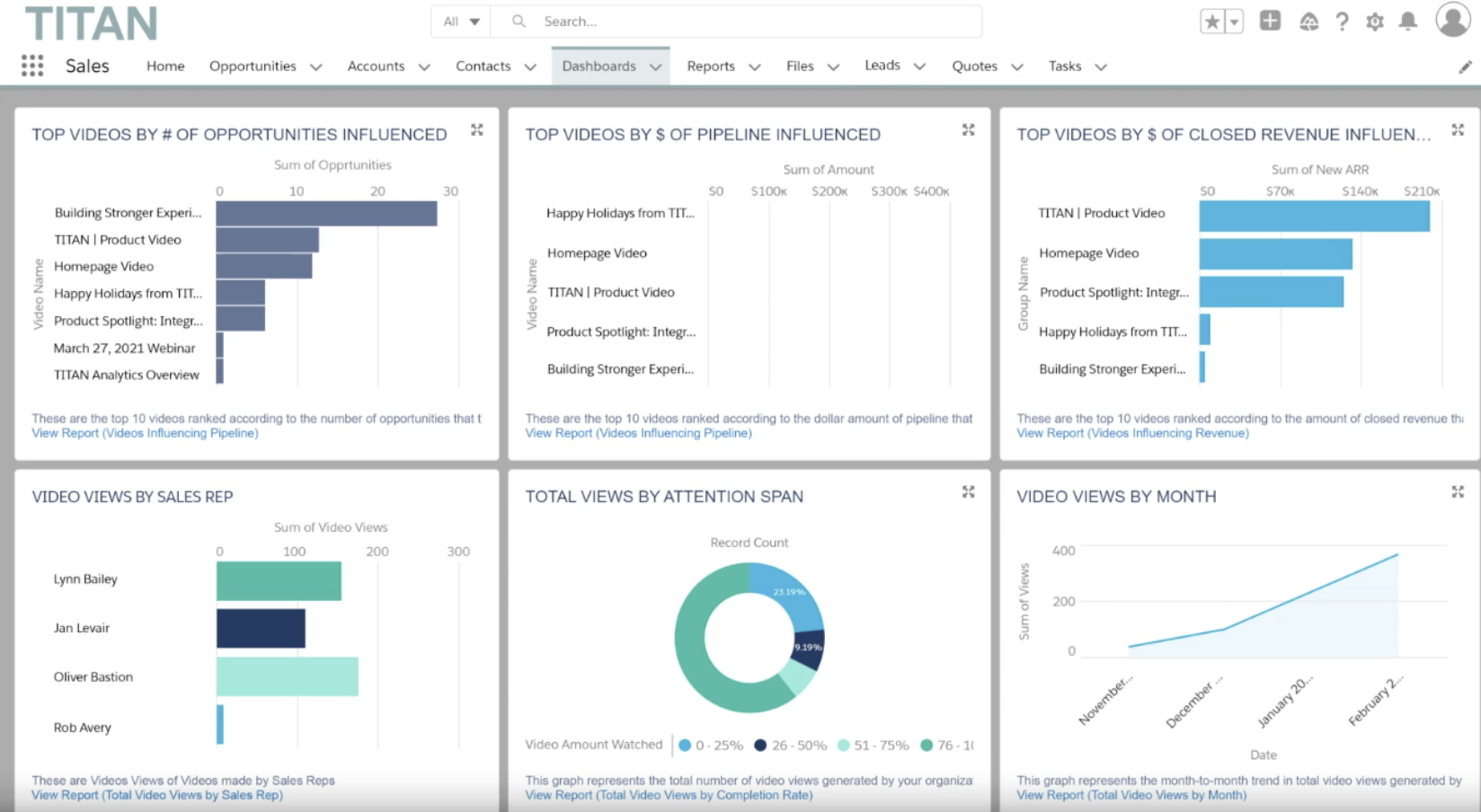Expand the Leads tab chevron menu
The width and height of the screenshot is (1481, 812).
pos(919,66)
